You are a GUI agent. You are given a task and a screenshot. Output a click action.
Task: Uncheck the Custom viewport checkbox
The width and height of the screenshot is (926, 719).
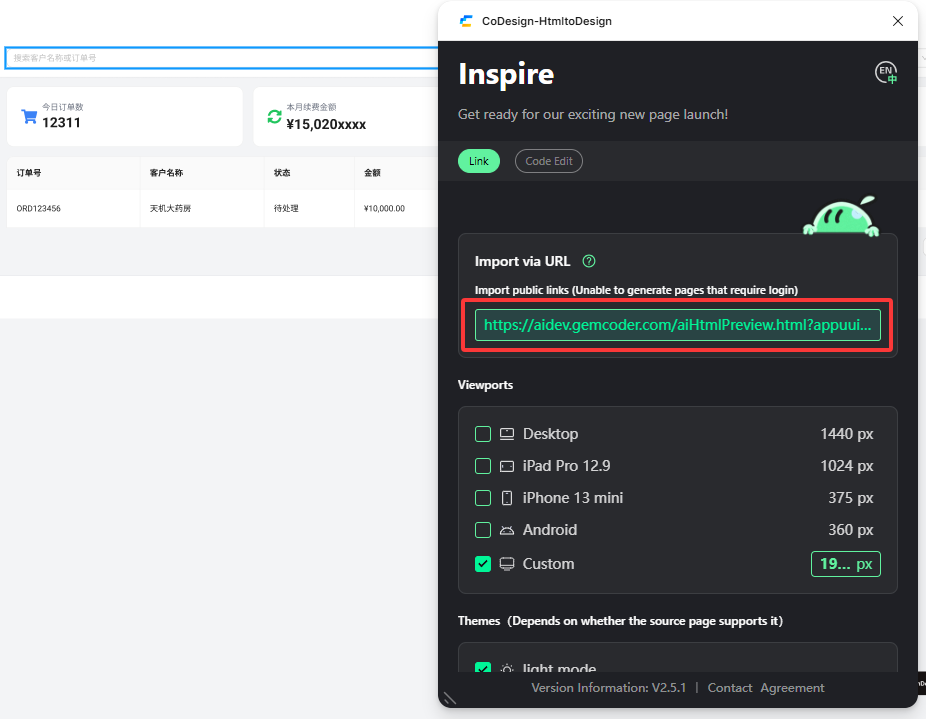[483, 564]
